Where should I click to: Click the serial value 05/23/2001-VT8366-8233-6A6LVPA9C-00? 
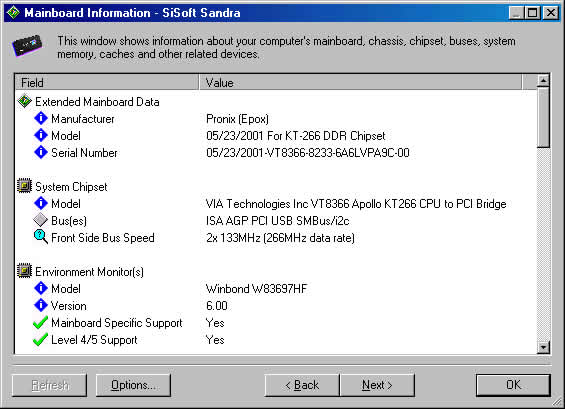(308, 153)
